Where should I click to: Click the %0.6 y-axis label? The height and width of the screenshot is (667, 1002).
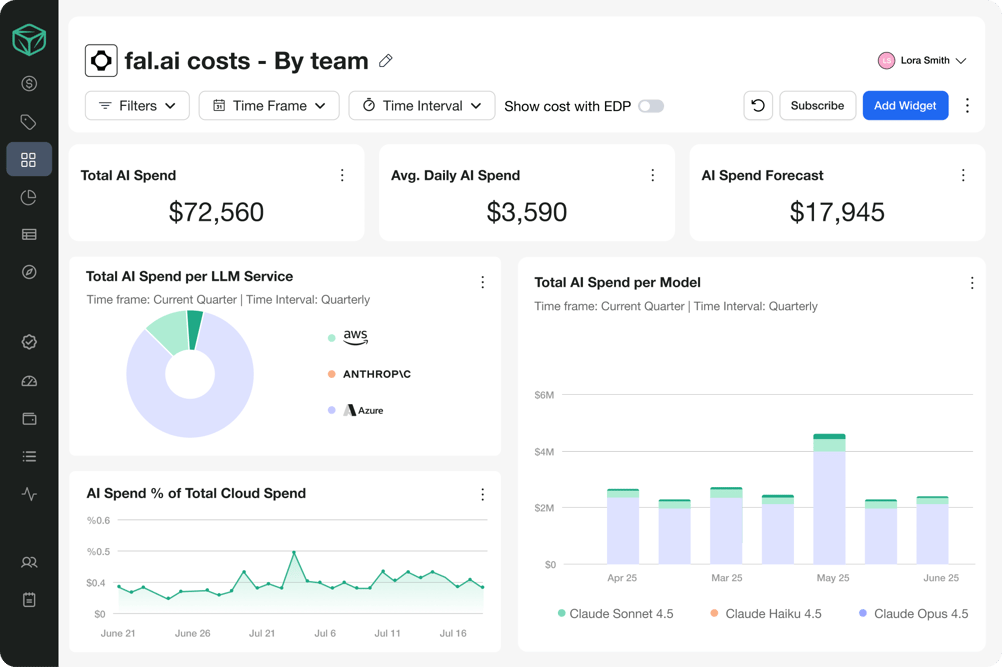(98, 520)
